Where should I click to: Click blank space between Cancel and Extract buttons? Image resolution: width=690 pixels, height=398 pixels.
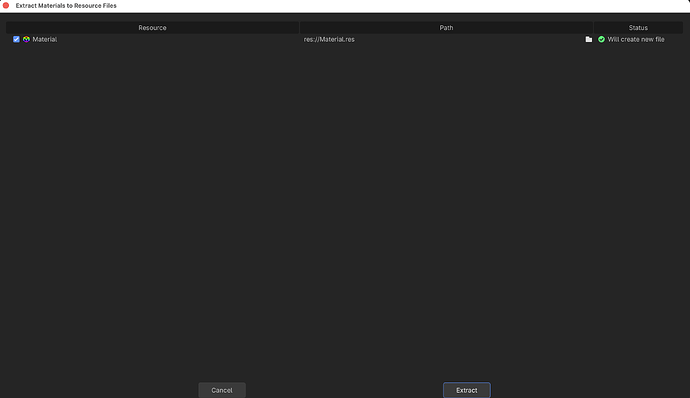tap(344, 390)
